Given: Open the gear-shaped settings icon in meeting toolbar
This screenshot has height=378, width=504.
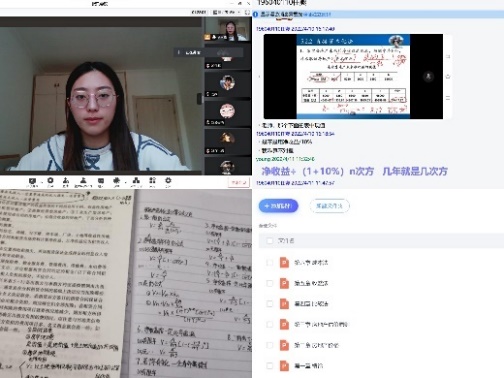Looking at the screenshot, I should pyautogui.click(x=168, y=181).
